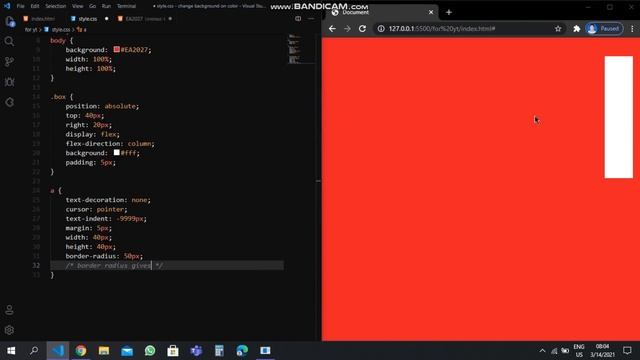Click the #EA2027 red color swatch
Viewport: 640px width, 360px height.
pyautogui.click(x=117, y=49)
